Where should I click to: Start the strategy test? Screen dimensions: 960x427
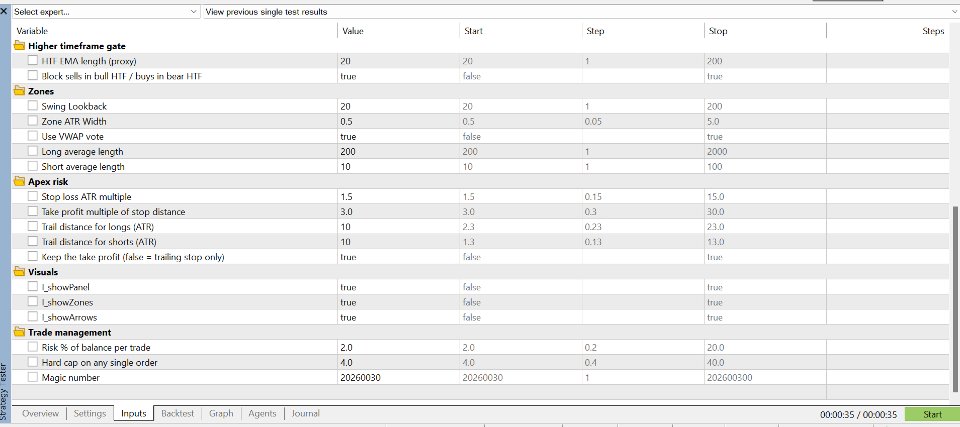932,415
